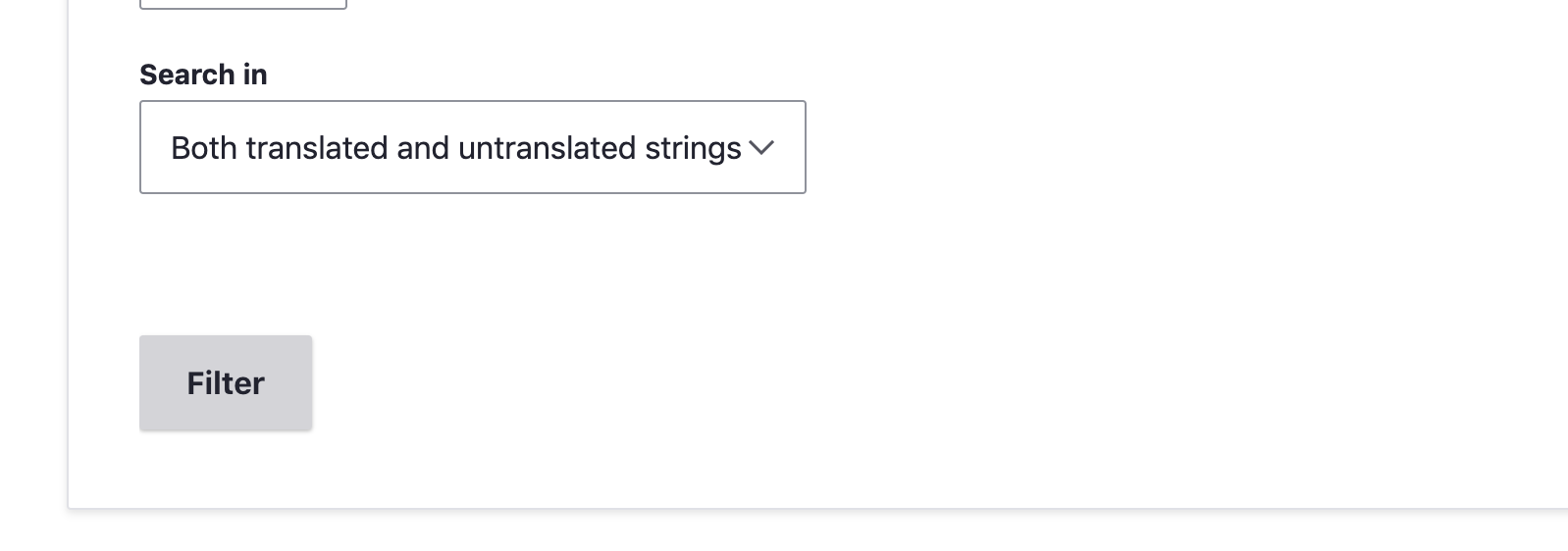Image resolution: width=1568 pixels, height=551 pixels.
Task: Click the chevron arrow in Search in dropdown
Action: (761, 148)
